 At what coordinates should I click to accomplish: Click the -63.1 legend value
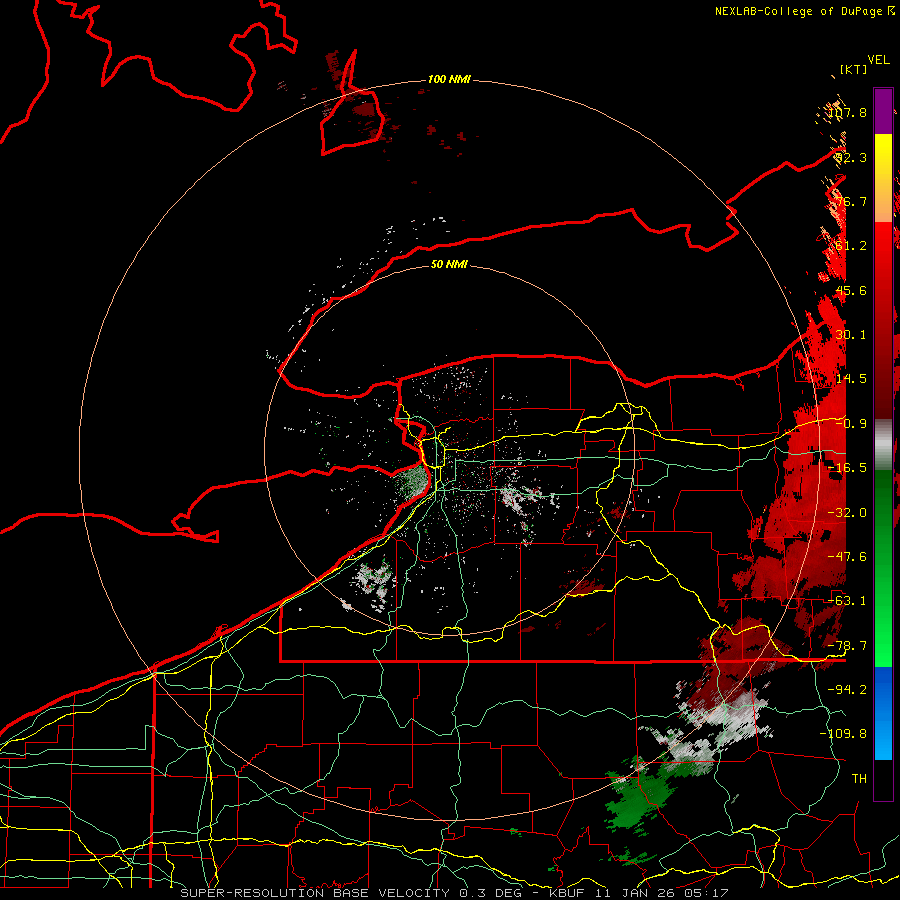pos(847,601)
